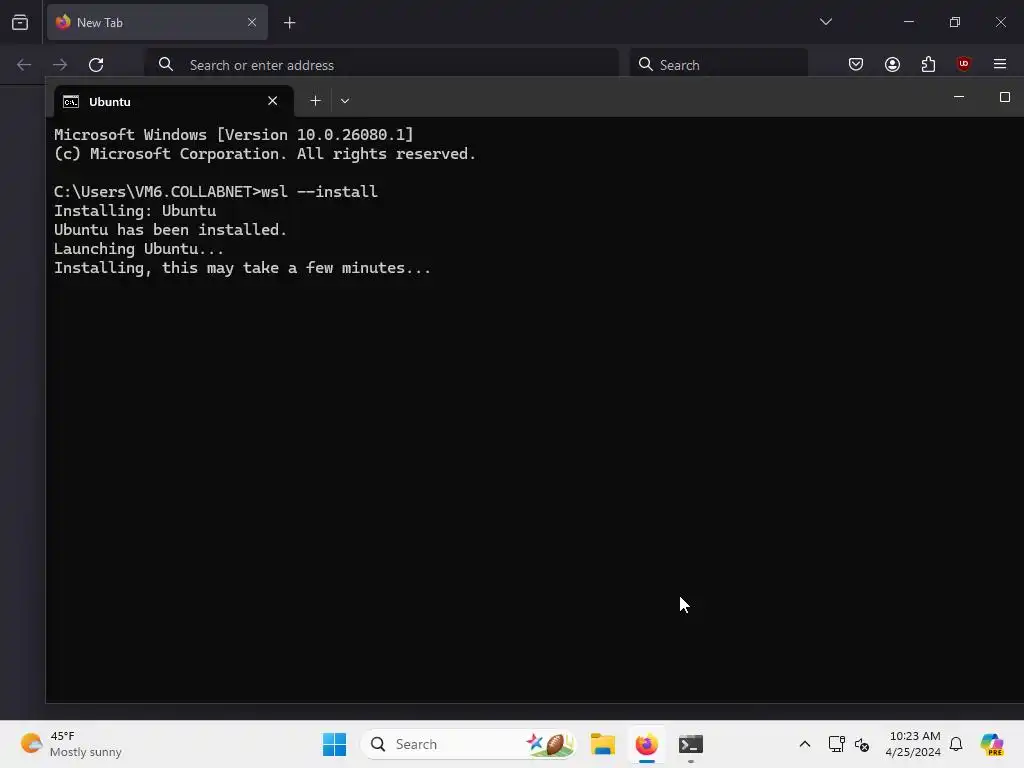Launch Copilot preview from the taskbar
The image size is (1024, 768).
coord(992,744)
